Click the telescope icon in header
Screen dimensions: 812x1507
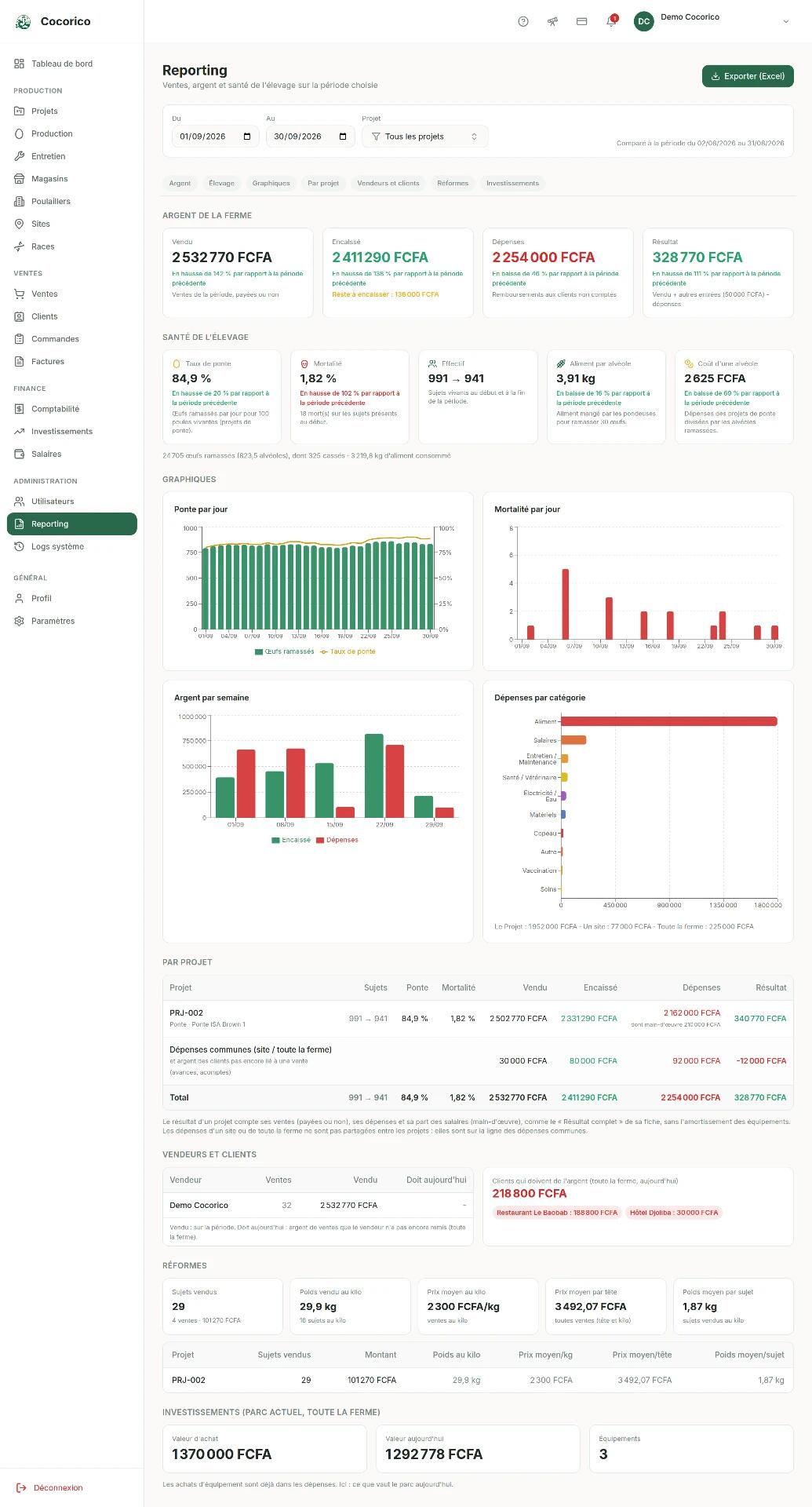552,21
